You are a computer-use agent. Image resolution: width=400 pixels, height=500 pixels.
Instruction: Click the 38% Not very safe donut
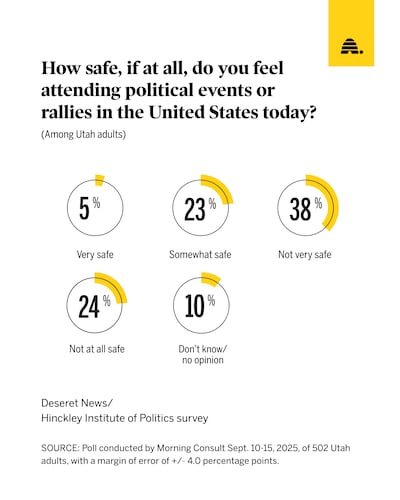(x=307, y=207)
